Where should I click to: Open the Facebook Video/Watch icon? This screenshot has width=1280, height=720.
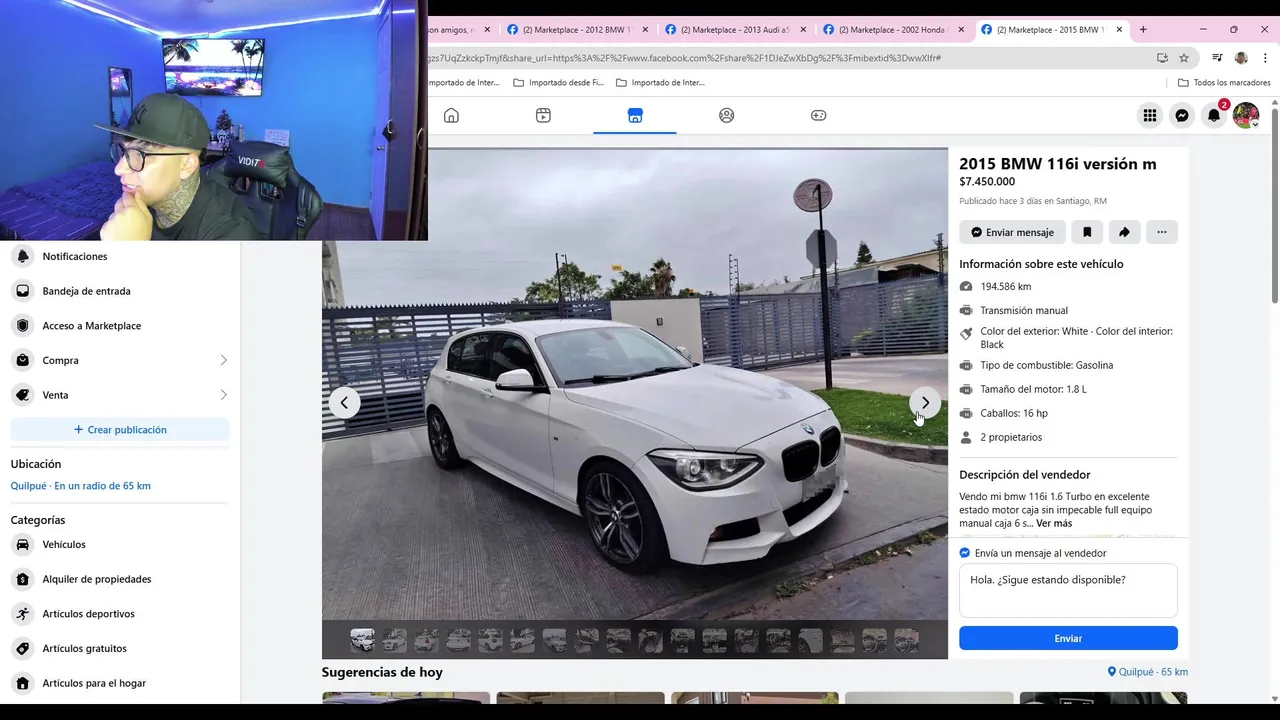click(x=543, y=115)
